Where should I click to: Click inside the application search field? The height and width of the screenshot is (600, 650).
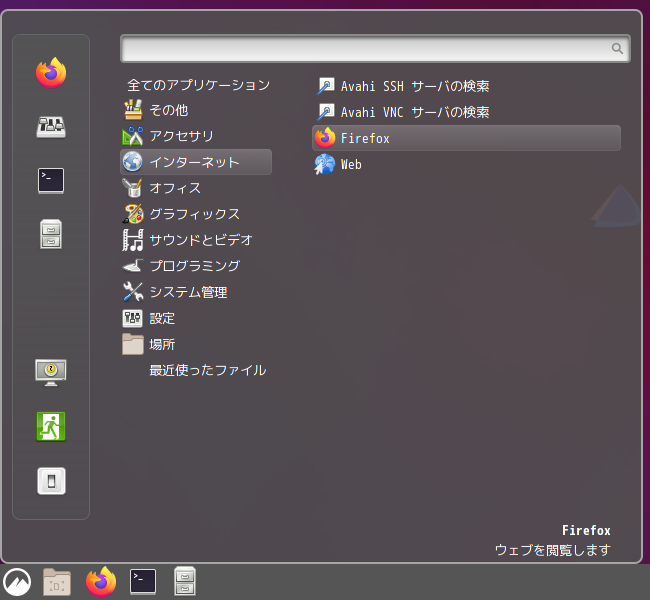375,49
